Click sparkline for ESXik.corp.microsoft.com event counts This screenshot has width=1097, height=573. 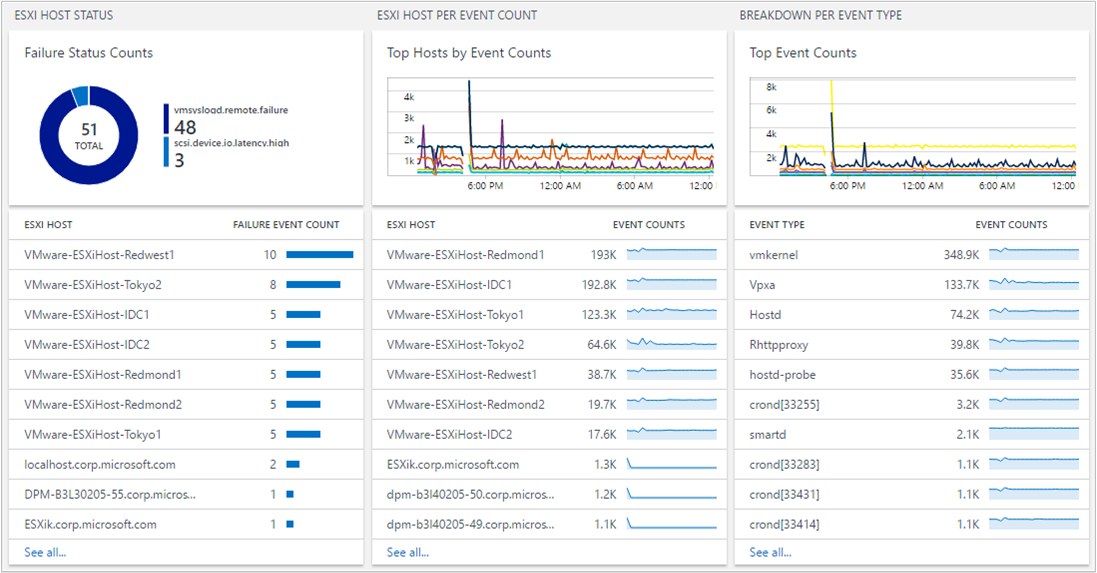pos(672,464)
